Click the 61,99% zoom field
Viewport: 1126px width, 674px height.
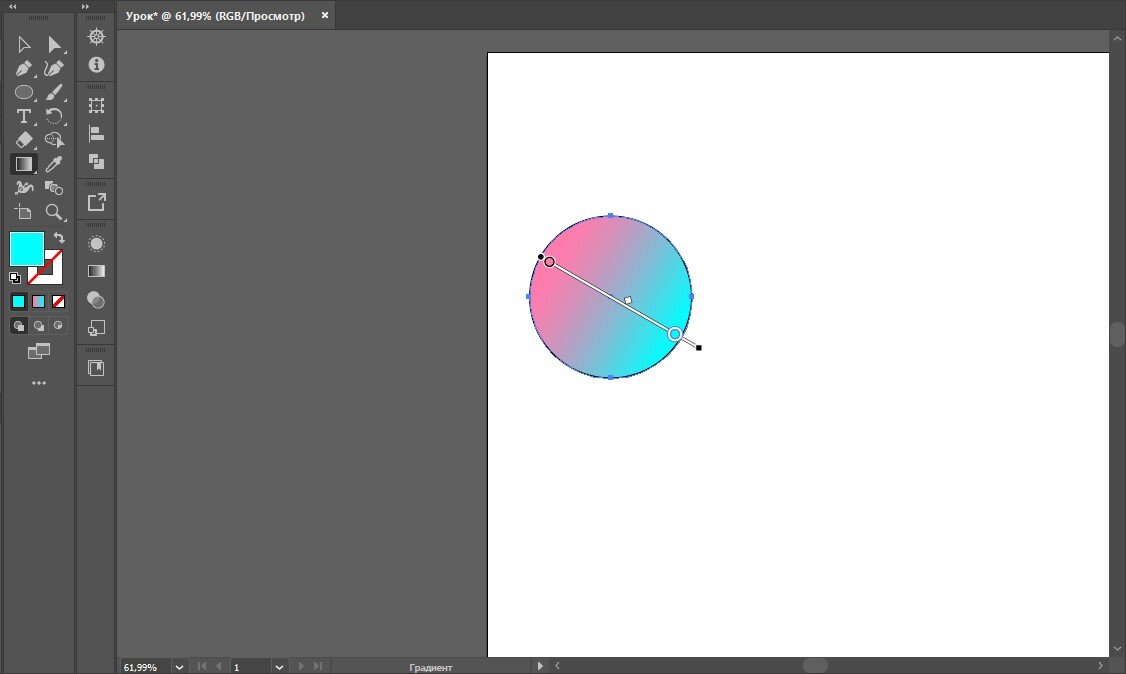pos(144,667)
